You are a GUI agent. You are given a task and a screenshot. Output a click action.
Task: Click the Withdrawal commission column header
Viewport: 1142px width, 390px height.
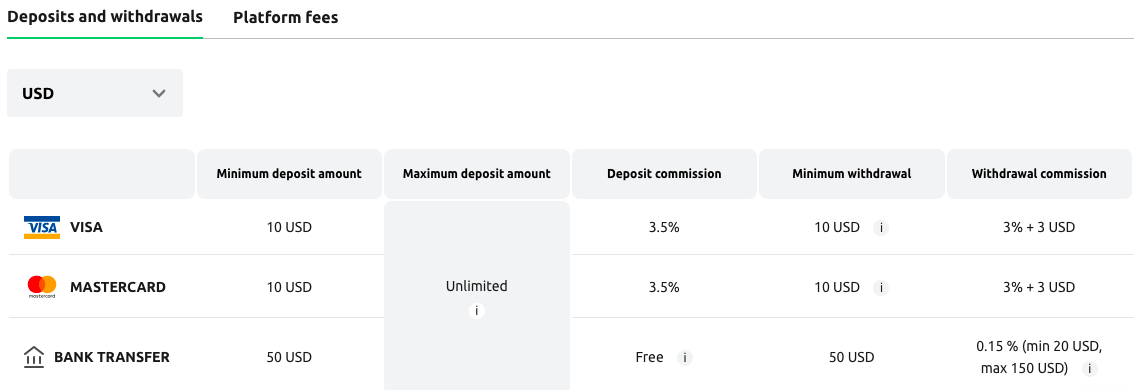click(x=1039, y=173)
